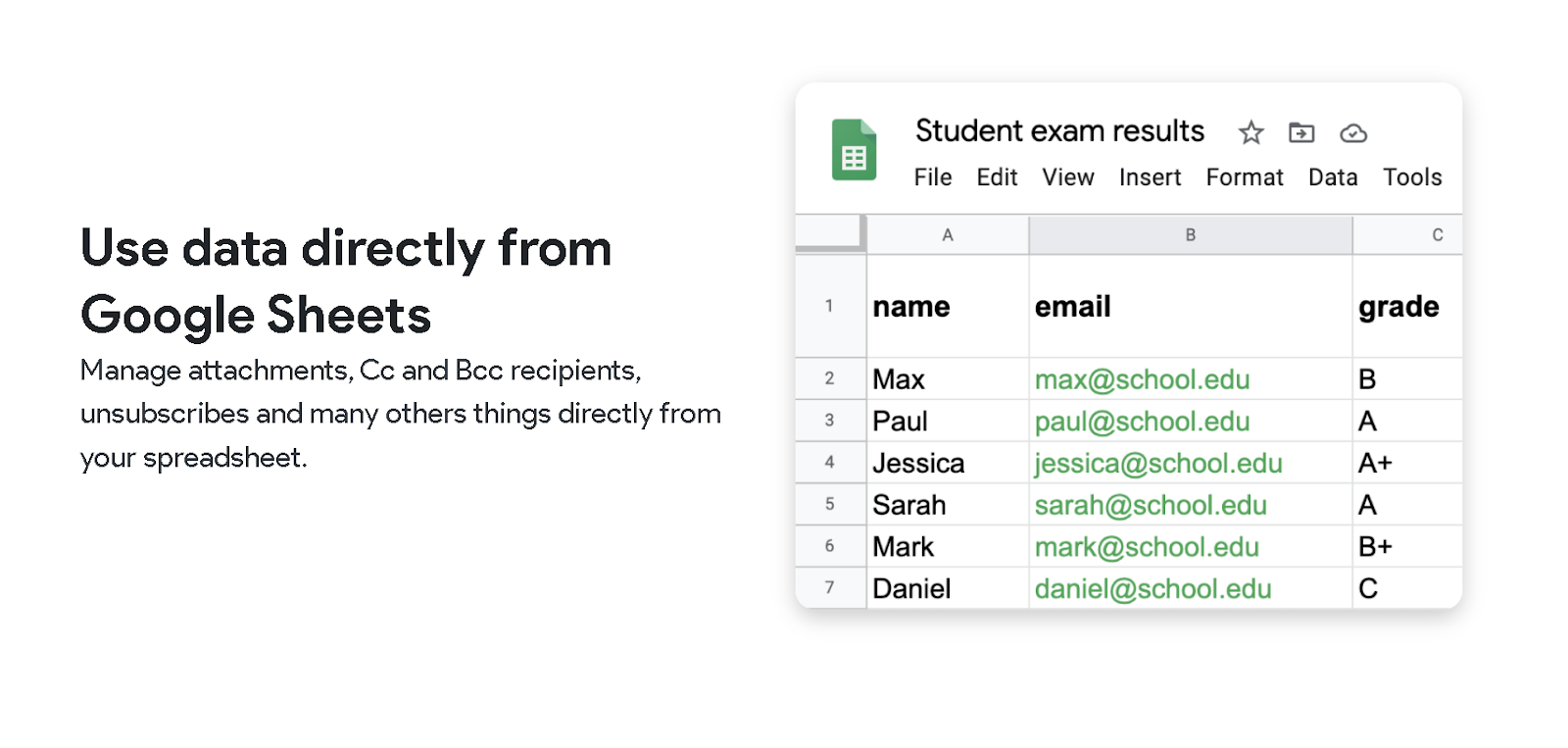Image resolution: width=1568 pixels, height=748 pixels.
Task: Select column B header
Action: tap(1190, 235)
